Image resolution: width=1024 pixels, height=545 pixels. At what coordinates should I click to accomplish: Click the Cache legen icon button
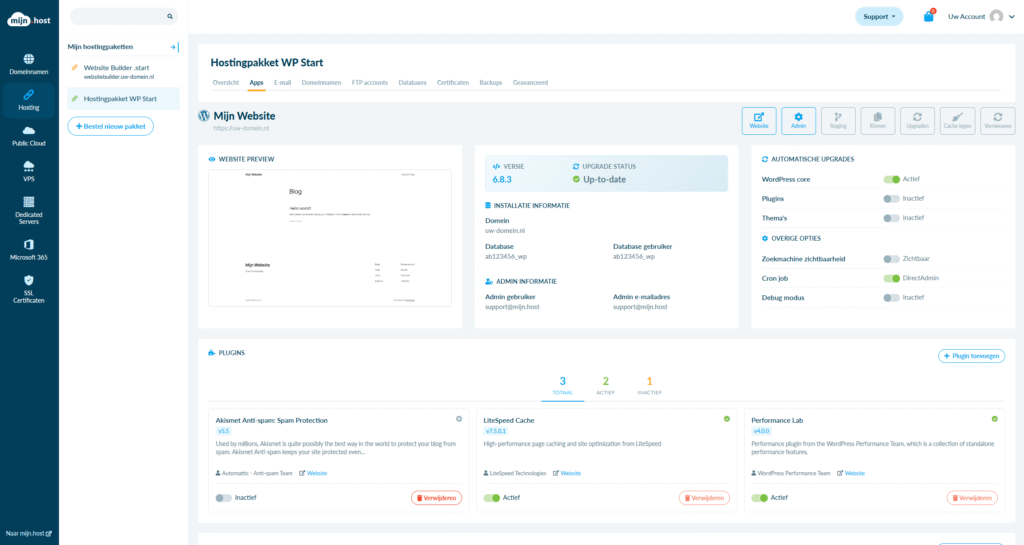click(x=958, y=121)
